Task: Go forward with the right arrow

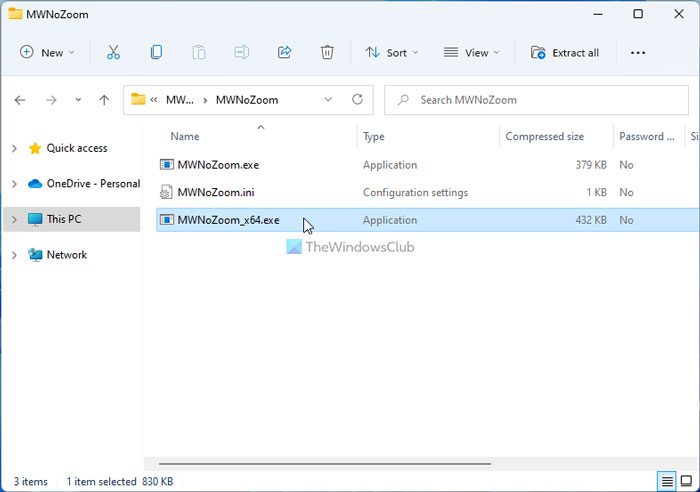Action: (51, 100)
